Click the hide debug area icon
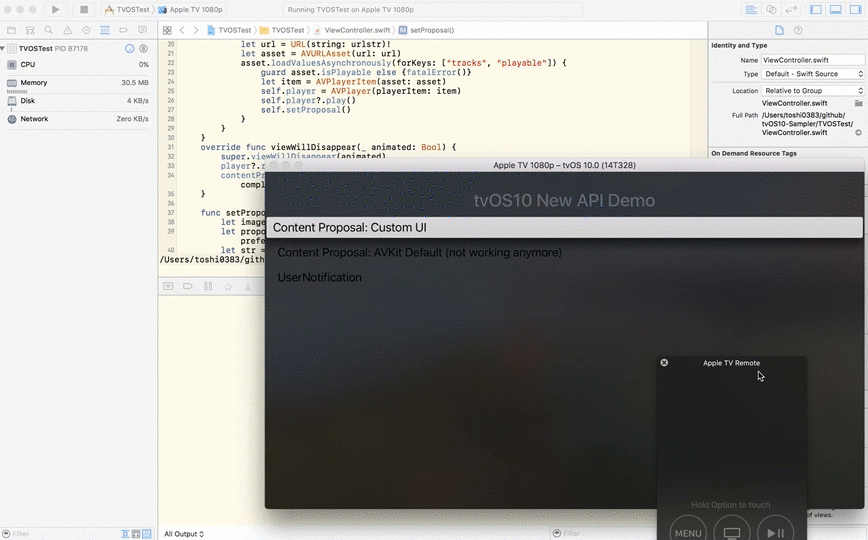Image resolution: width=868 pixels, height=540 pixels. click(x=168, y=286)
